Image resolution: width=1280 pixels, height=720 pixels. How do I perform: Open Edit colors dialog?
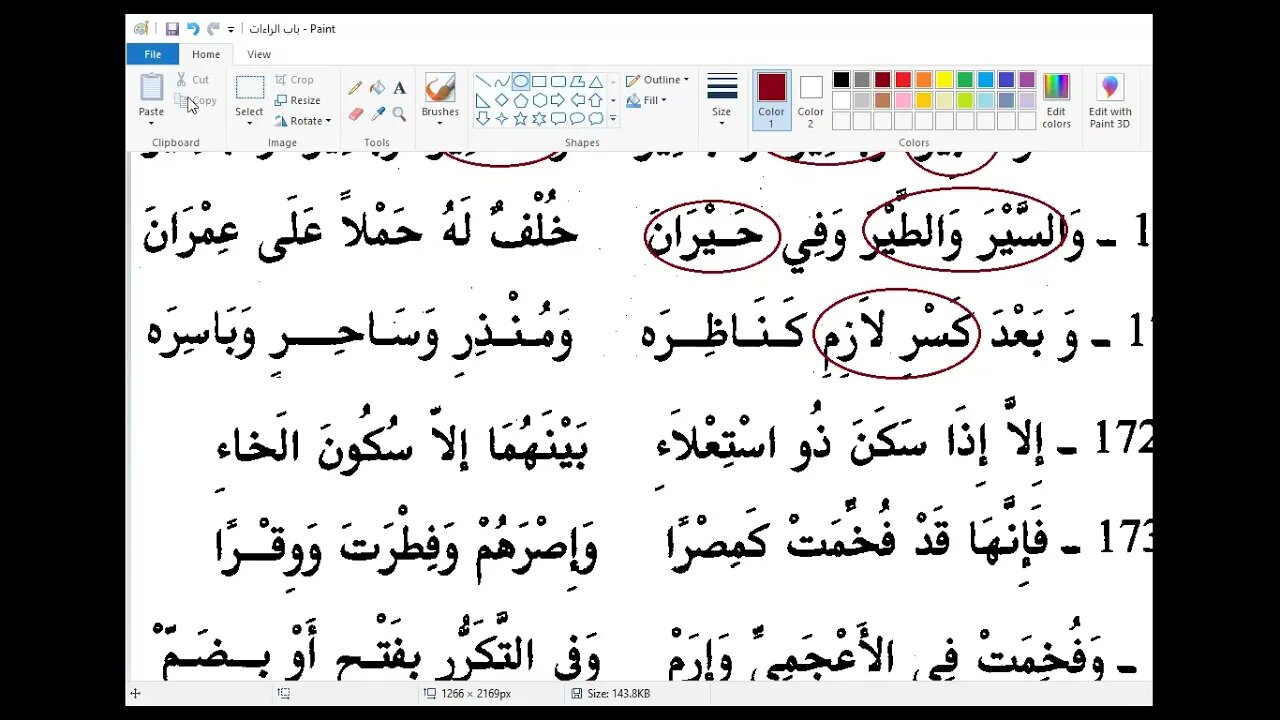tap(1056, 99)
